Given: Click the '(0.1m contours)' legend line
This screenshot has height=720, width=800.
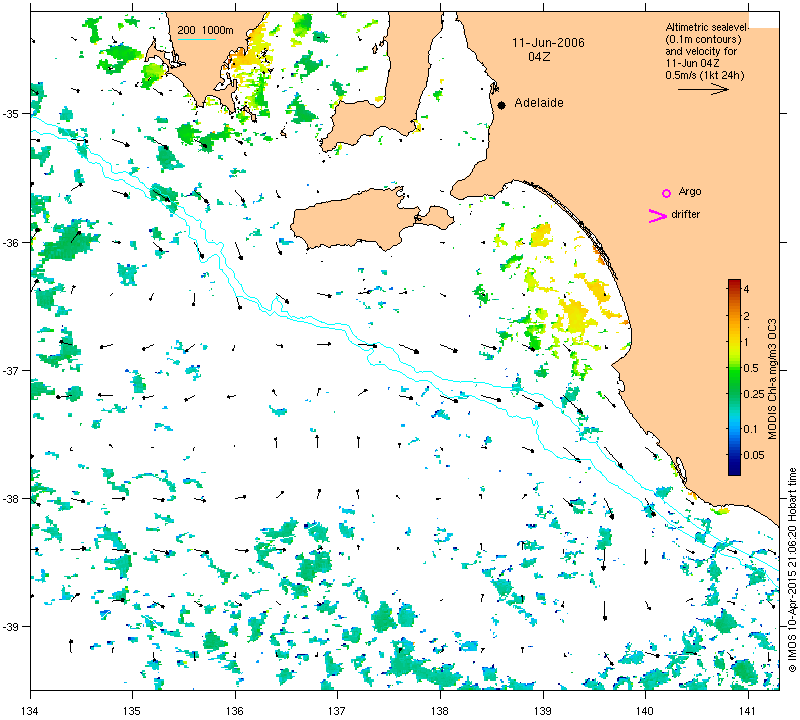Looking at the screenshot, I should point(704,39).
